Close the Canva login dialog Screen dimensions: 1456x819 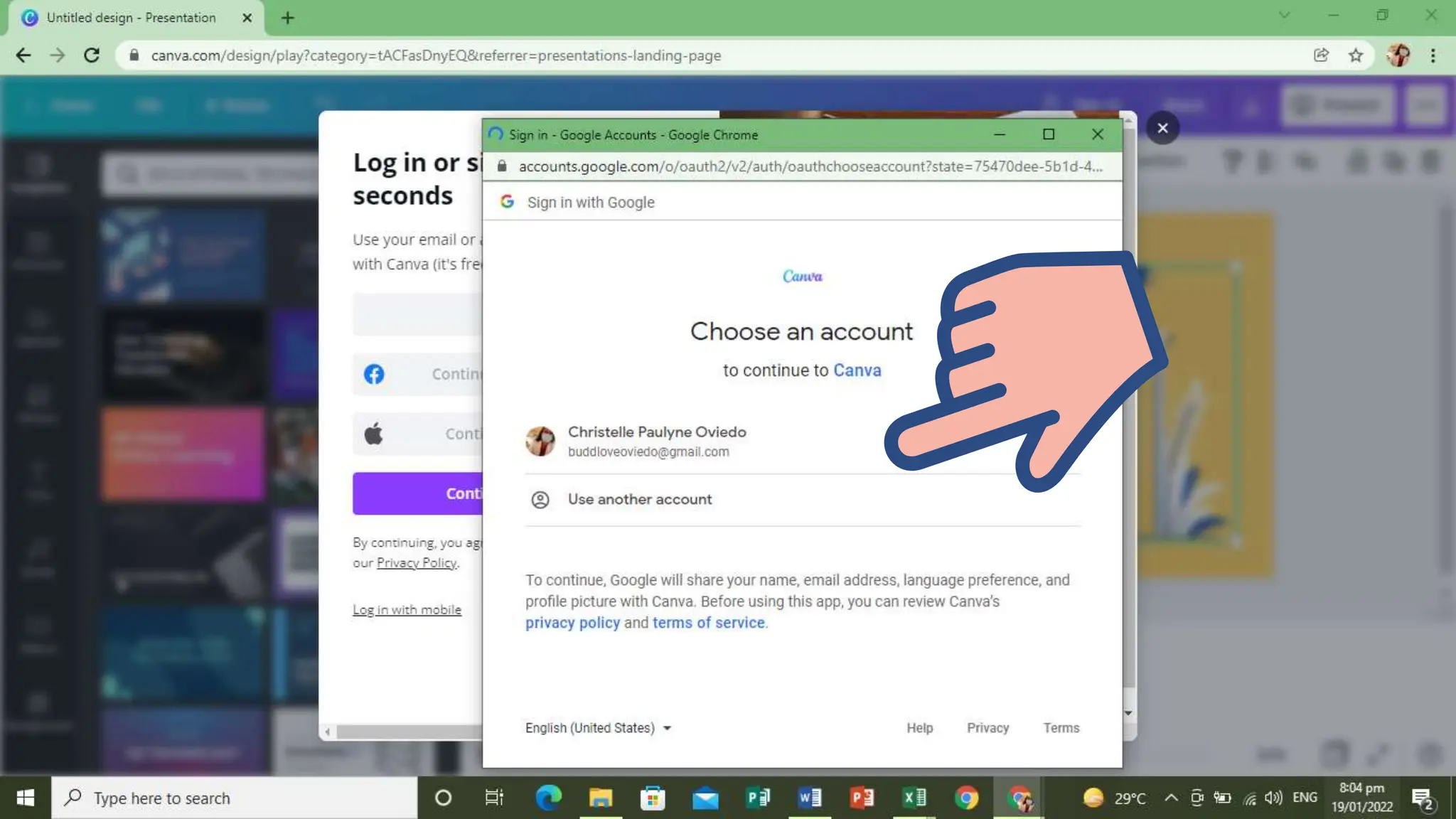pyautogui.click(x=1162, y=128)
